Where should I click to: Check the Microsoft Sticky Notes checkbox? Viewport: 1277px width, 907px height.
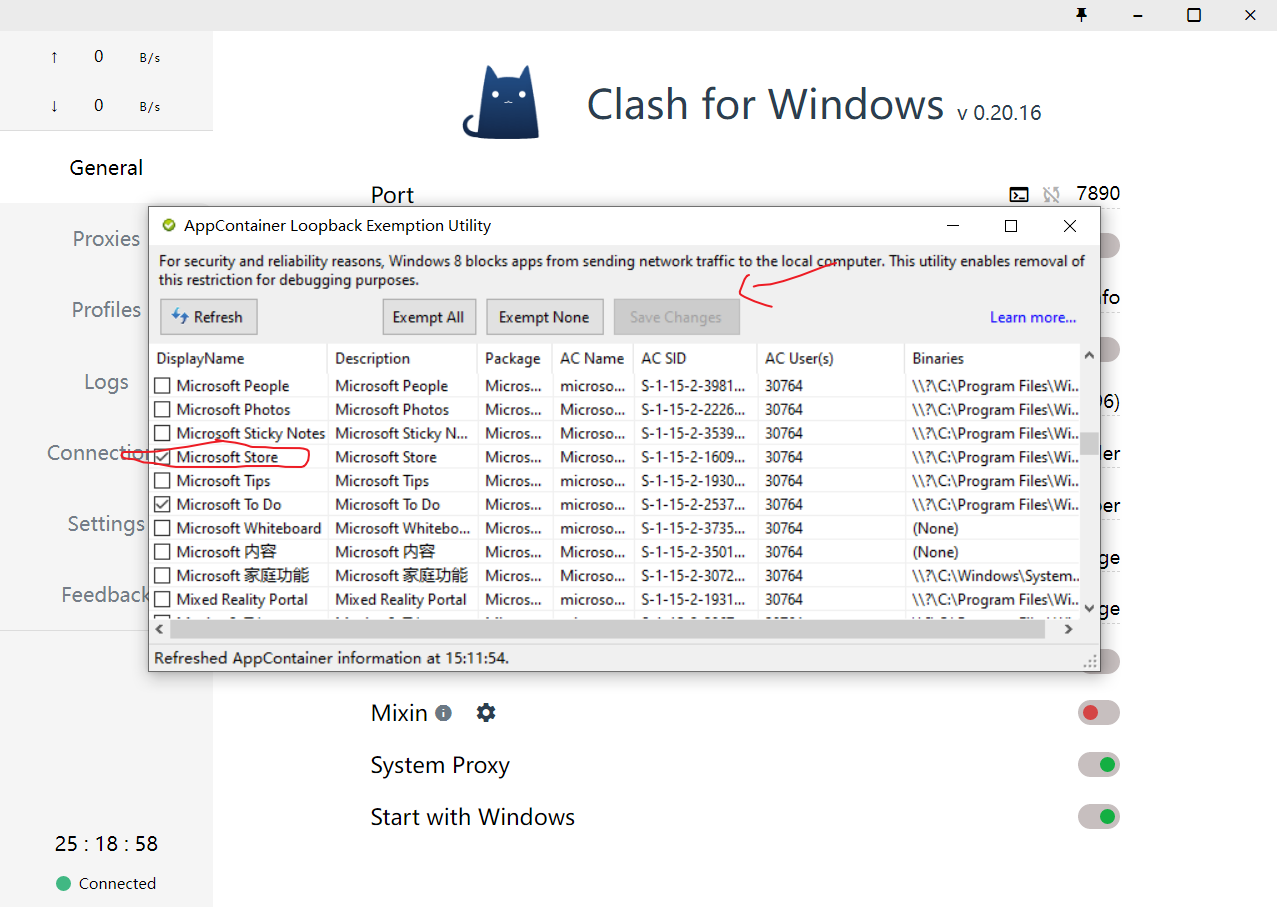point(162,434)
